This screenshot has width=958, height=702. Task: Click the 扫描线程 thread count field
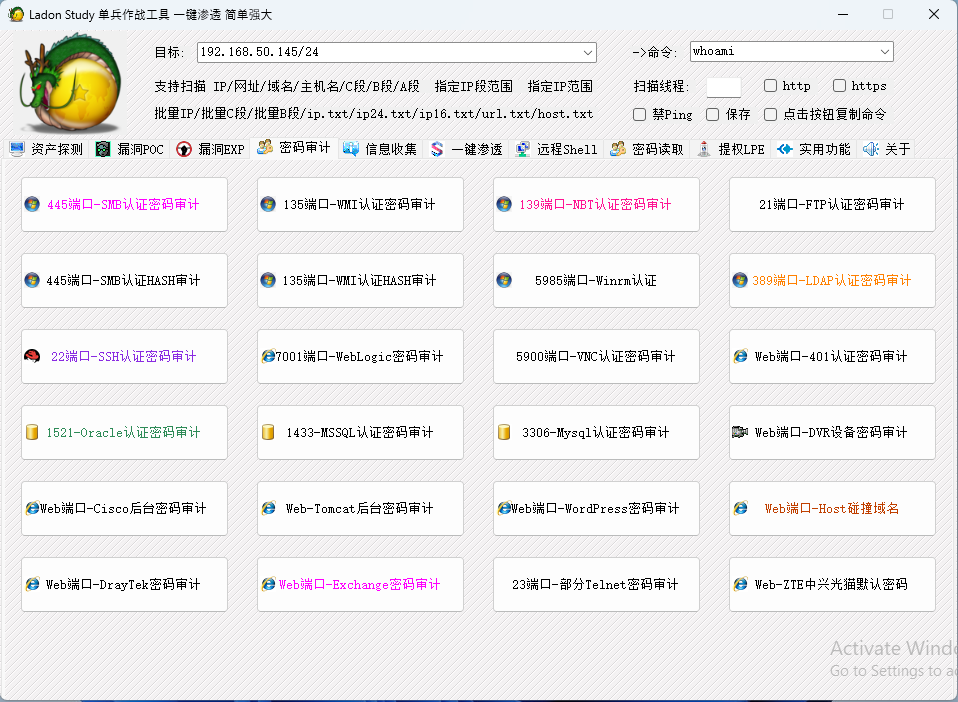[723, 87]
